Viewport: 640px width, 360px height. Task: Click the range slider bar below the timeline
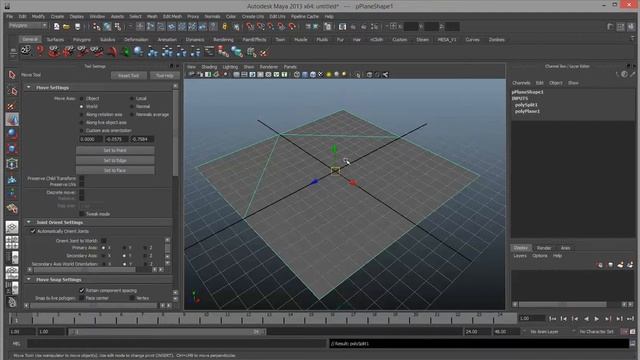(167, 332)
